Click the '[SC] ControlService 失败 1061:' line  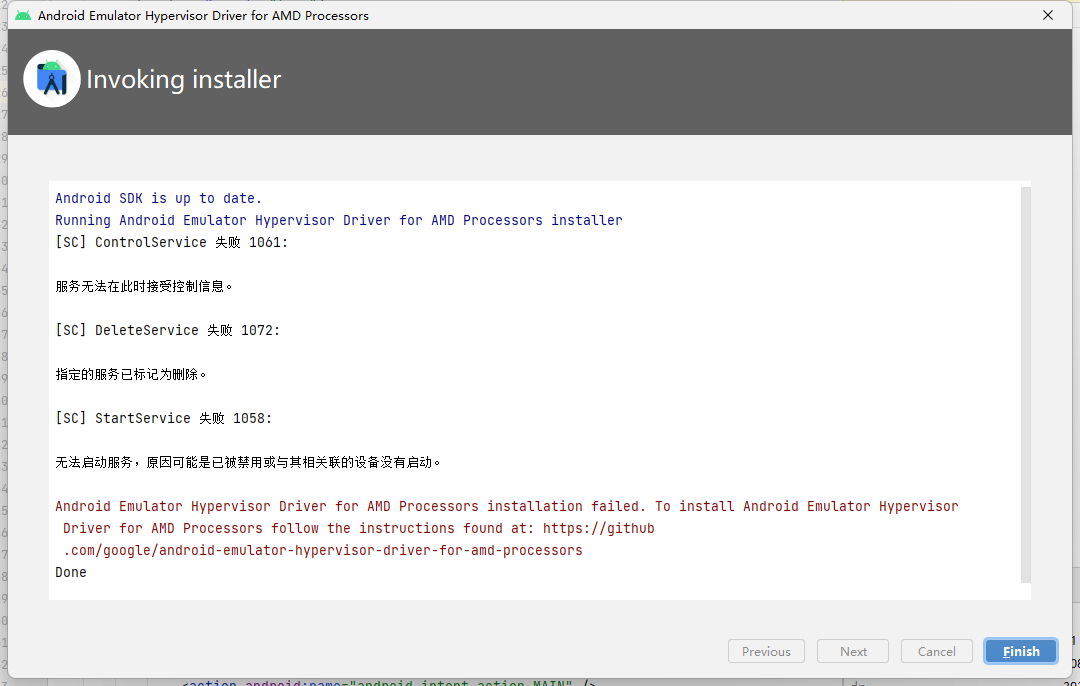point(172,242)
